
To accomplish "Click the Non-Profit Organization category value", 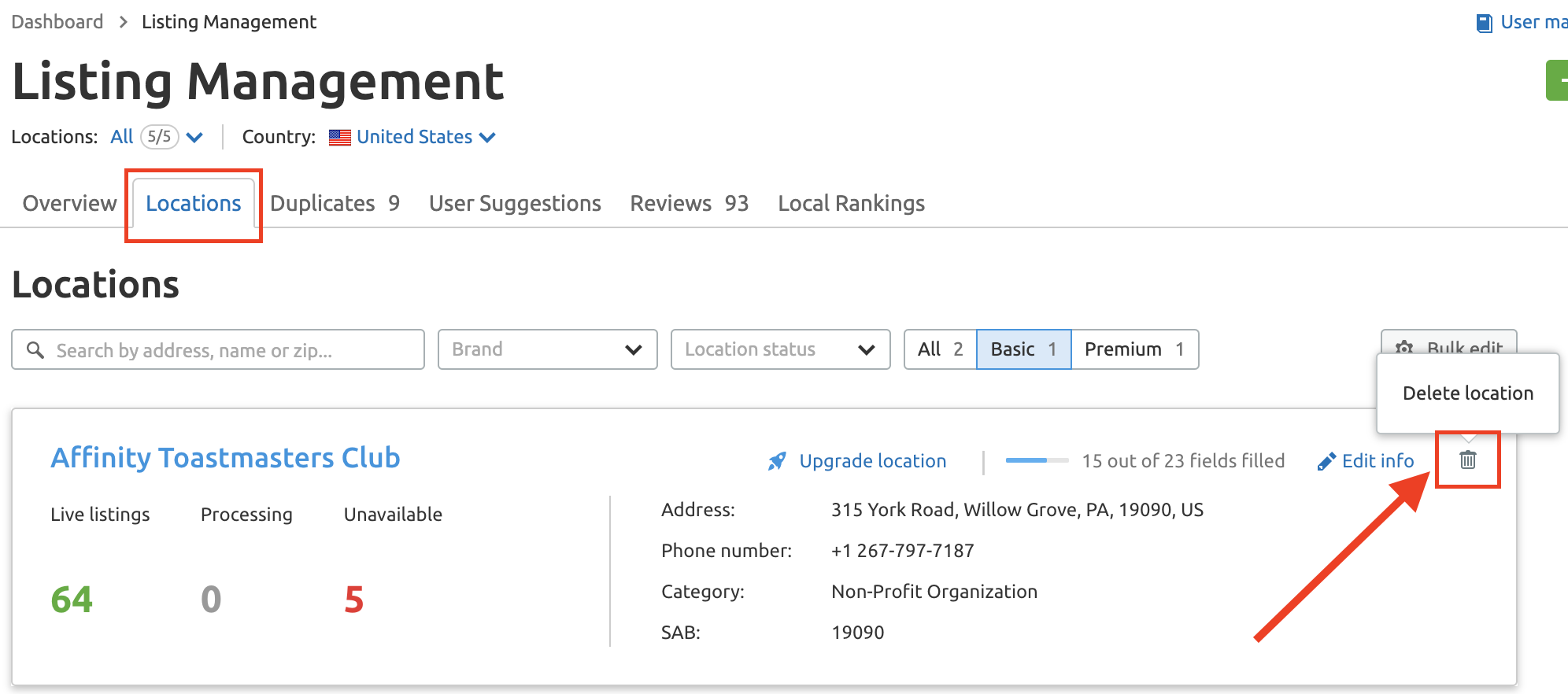I will [934, 592].
